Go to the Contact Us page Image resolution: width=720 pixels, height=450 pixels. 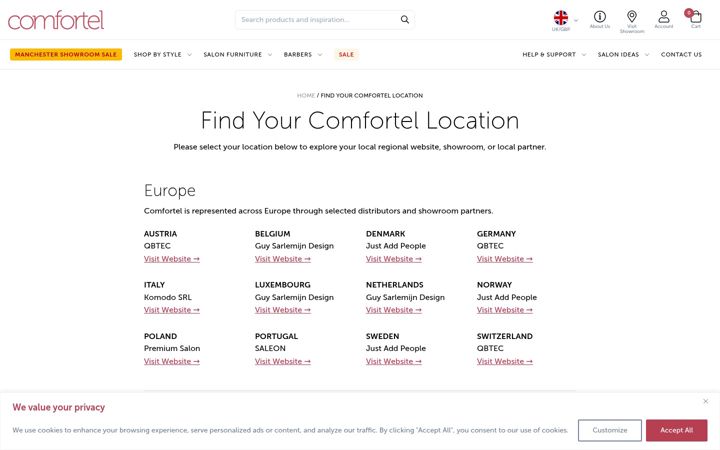point(681,54)
